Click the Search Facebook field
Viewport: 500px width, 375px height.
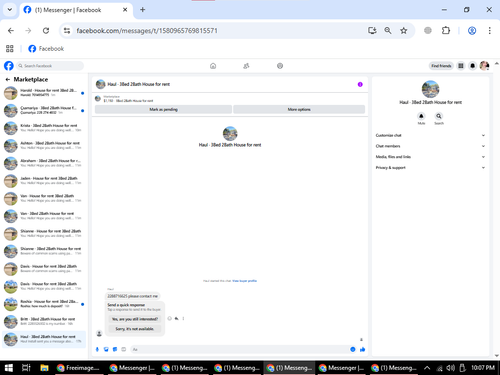pos(50,66)
